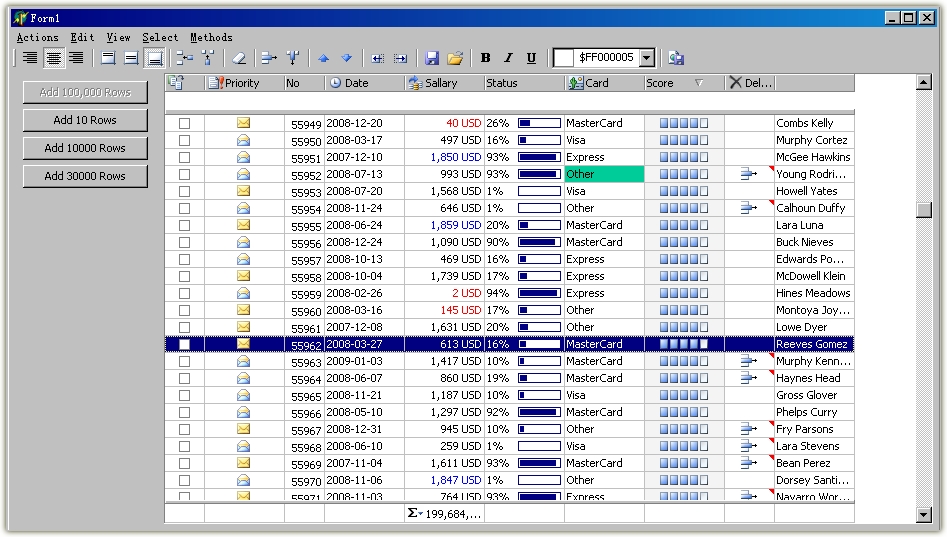The image size is (947, 537).
Task: Click the scrollbar up arrow
Action: pos(923,82)
